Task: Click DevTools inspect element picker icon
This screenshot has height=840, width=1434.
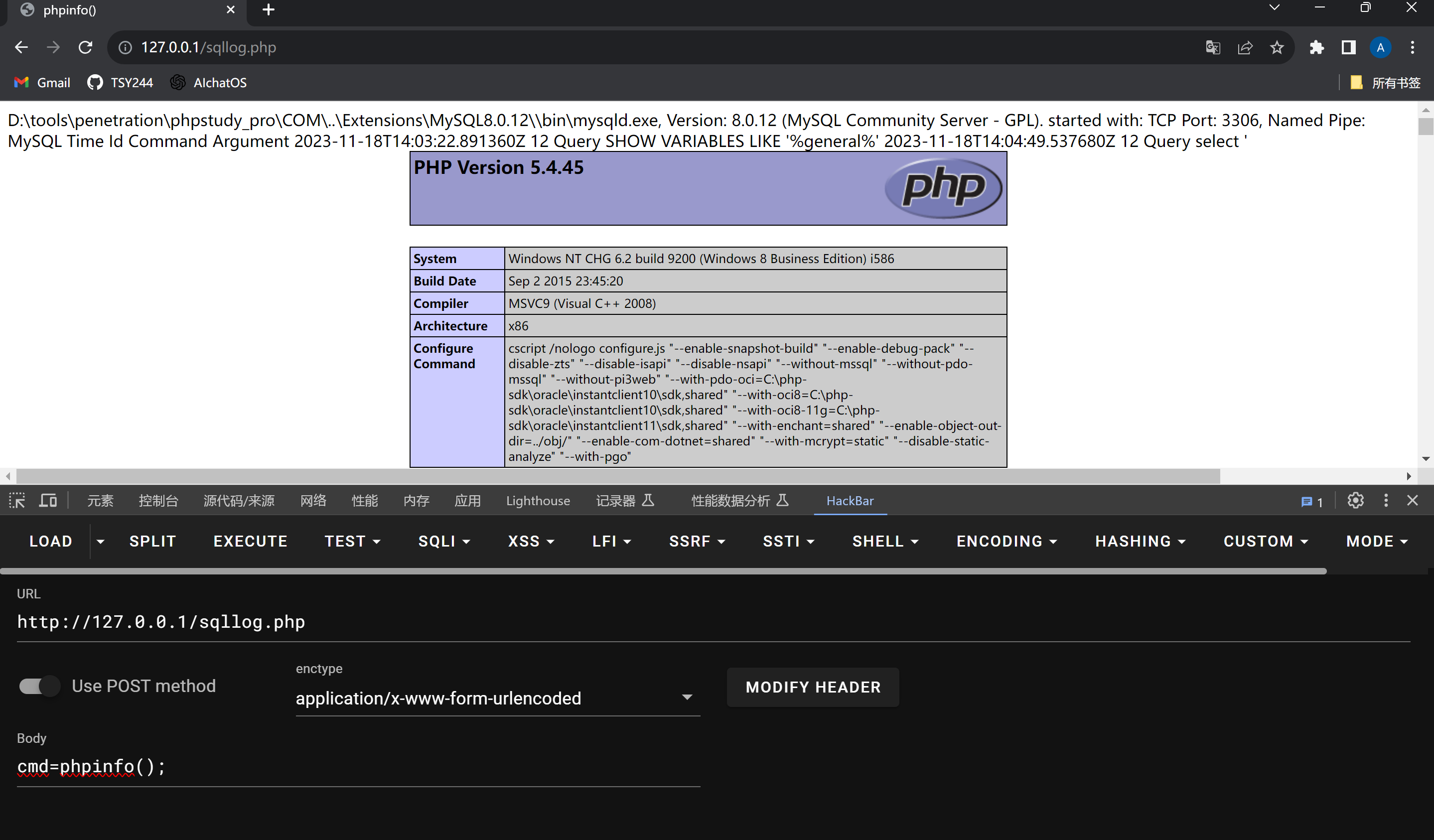Action: [x=17, y=501]
